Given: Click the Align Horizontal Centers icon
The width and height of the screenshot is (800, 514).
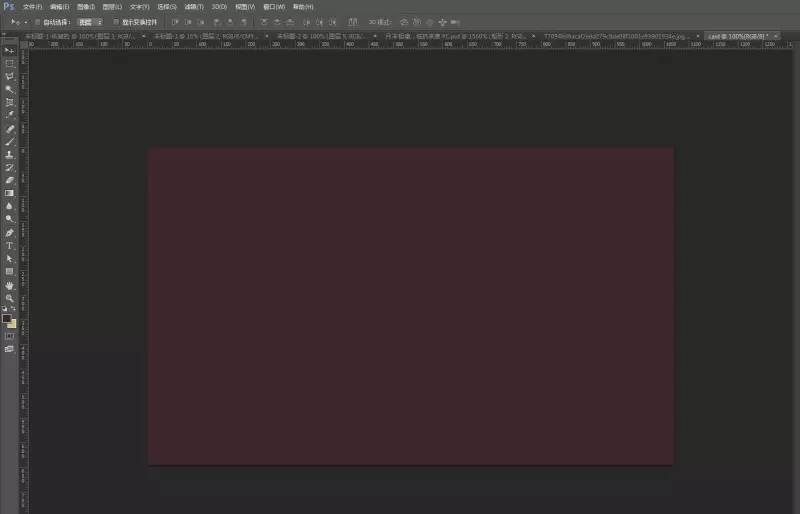Looking at the screenshot, I should 230,22.
